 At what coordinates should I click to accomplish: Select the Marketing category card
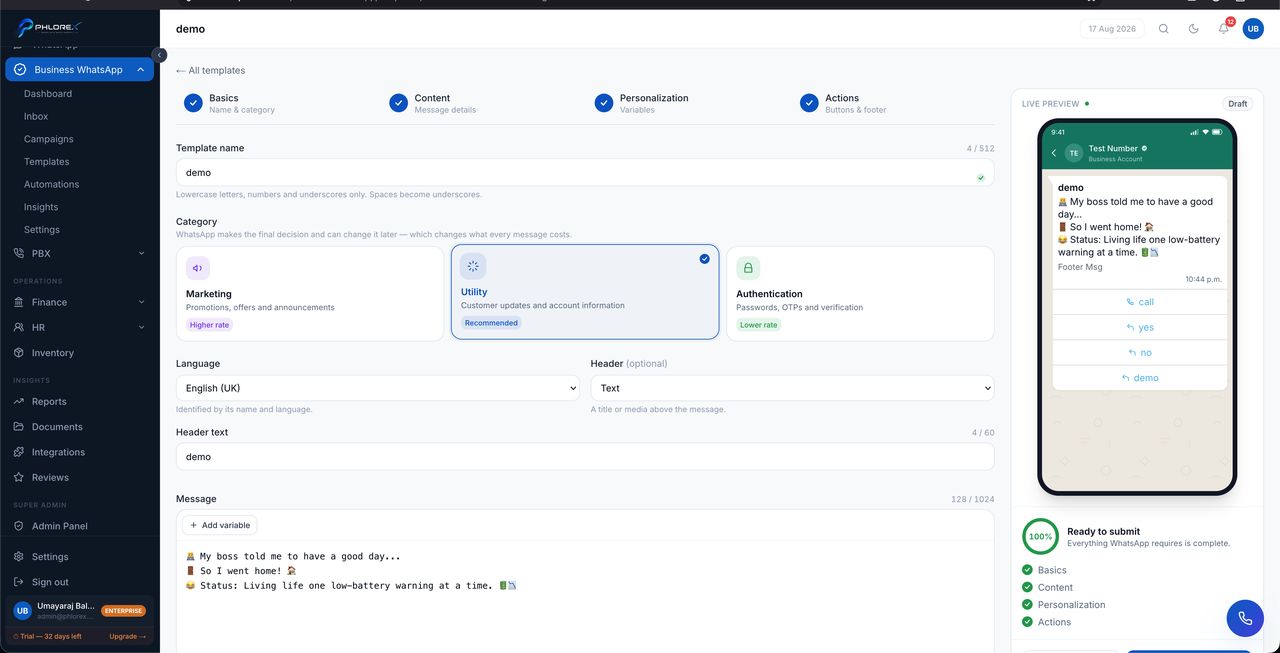pos(310,294)
